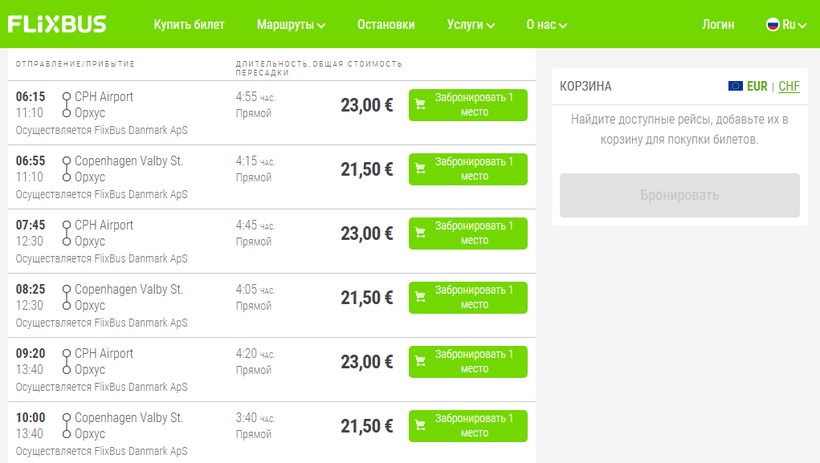Image resolution: width=820 pixels, height=463 pixels.
Task: Click the EU flag icon in the cart
Action: 735,86
